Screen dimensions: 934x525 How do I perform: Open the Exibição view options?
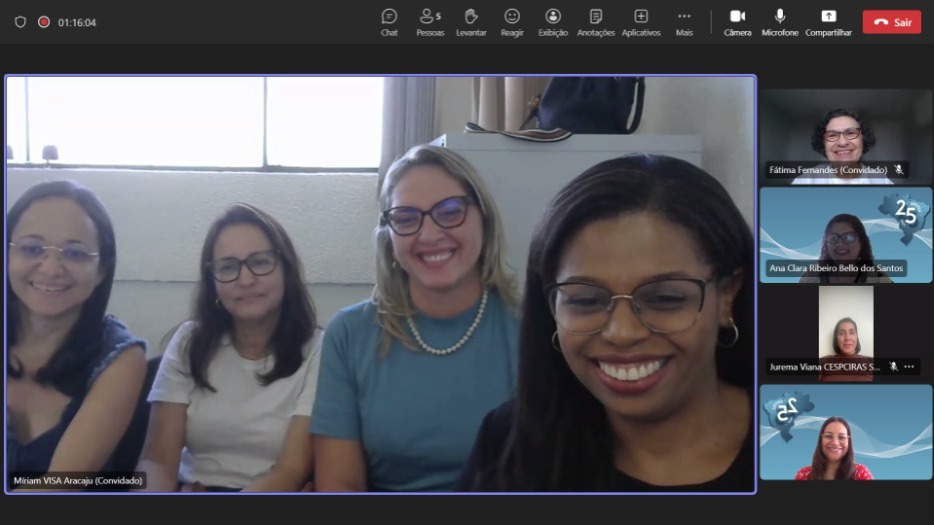click(553, 23)
